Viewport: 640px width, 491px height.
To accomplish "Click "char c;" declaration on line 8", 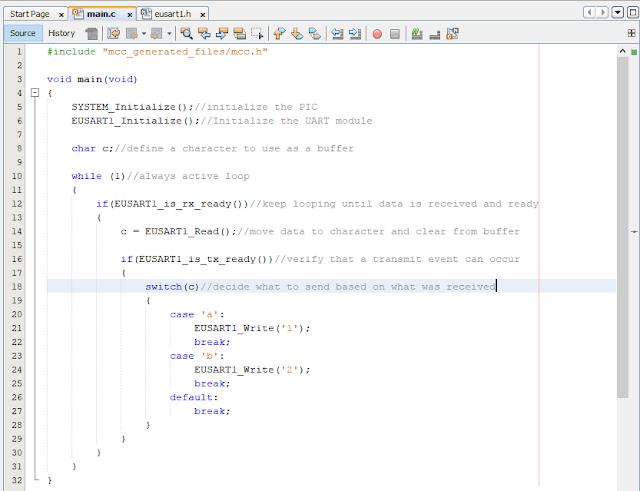I will tap(92, 149).
